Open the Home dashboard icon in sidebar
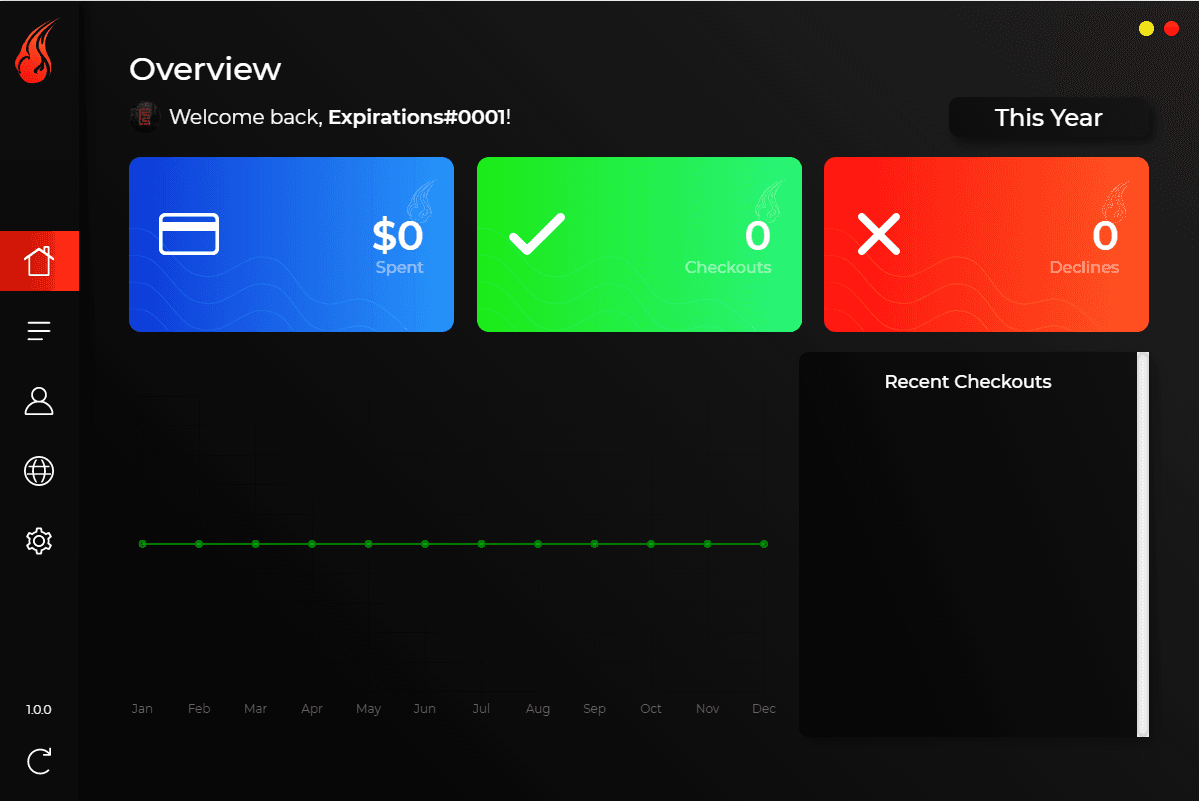Screen dimensions: 1199x801 [39, 261]
